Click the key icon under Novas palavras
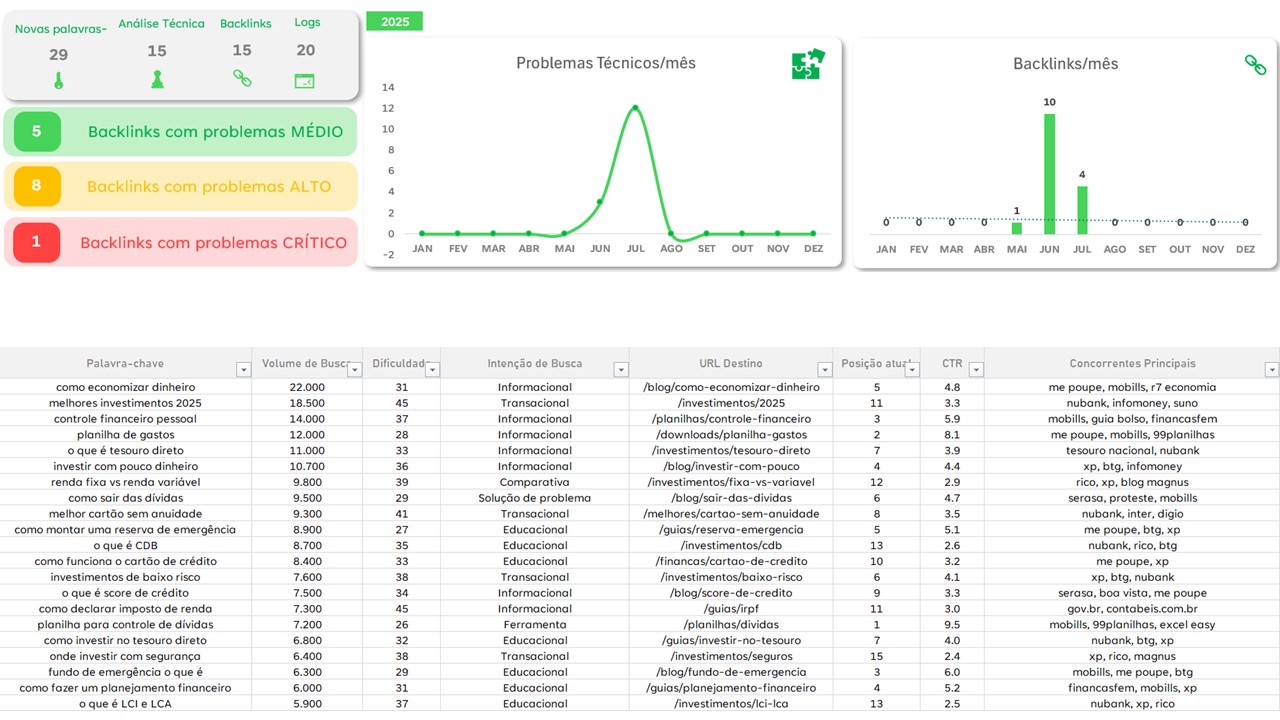The width and height of the screenshot is (1280, 720). tap(58, 80)
